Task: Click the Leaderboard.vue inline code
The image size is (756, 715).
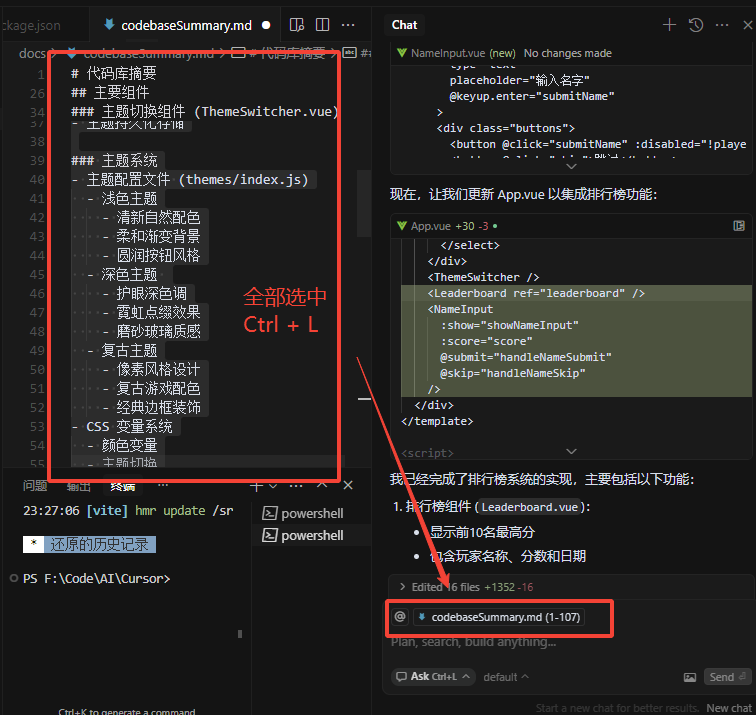Action: coord(529,507)
